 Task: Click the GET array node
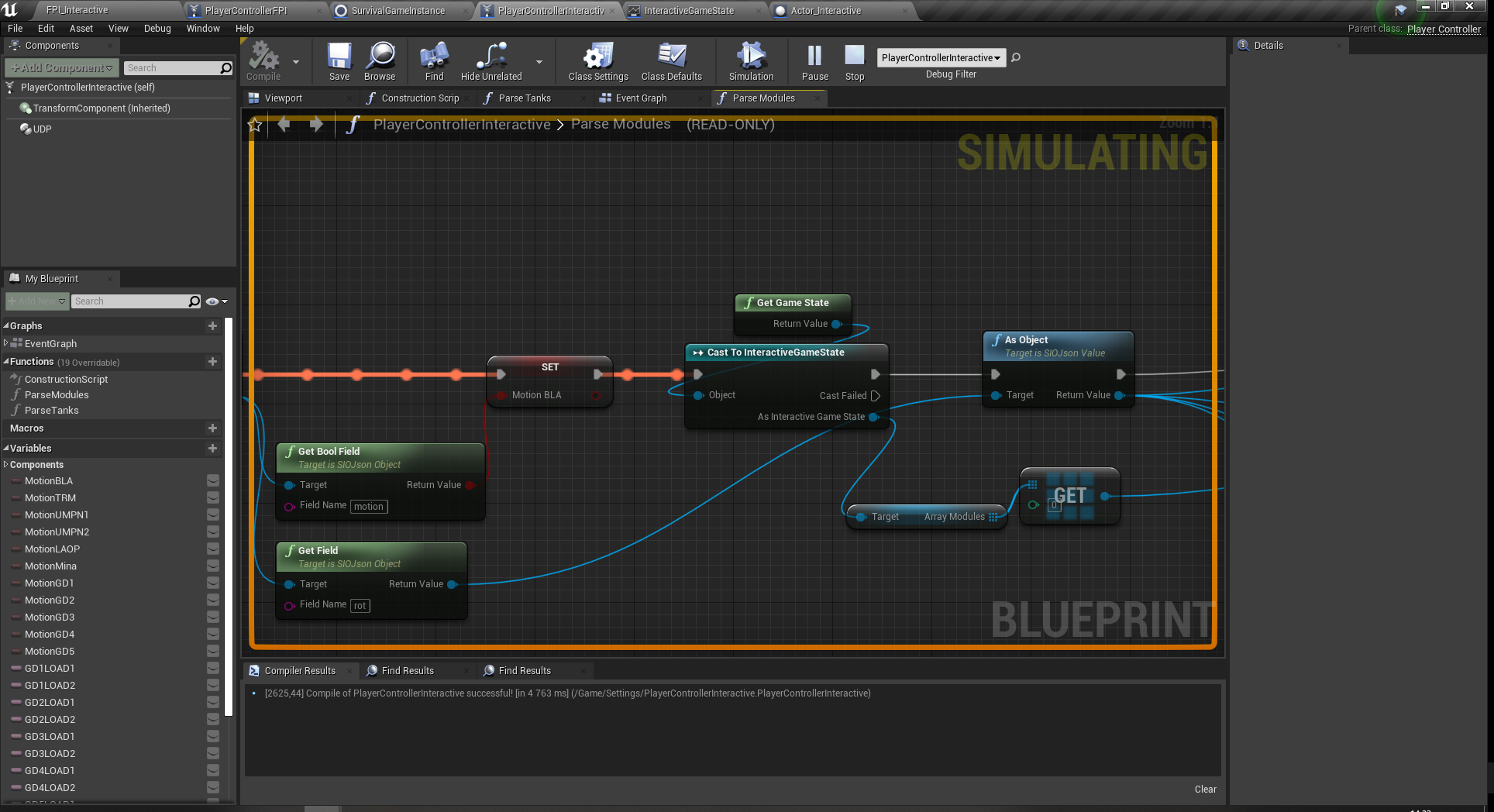coord(1070,496)
